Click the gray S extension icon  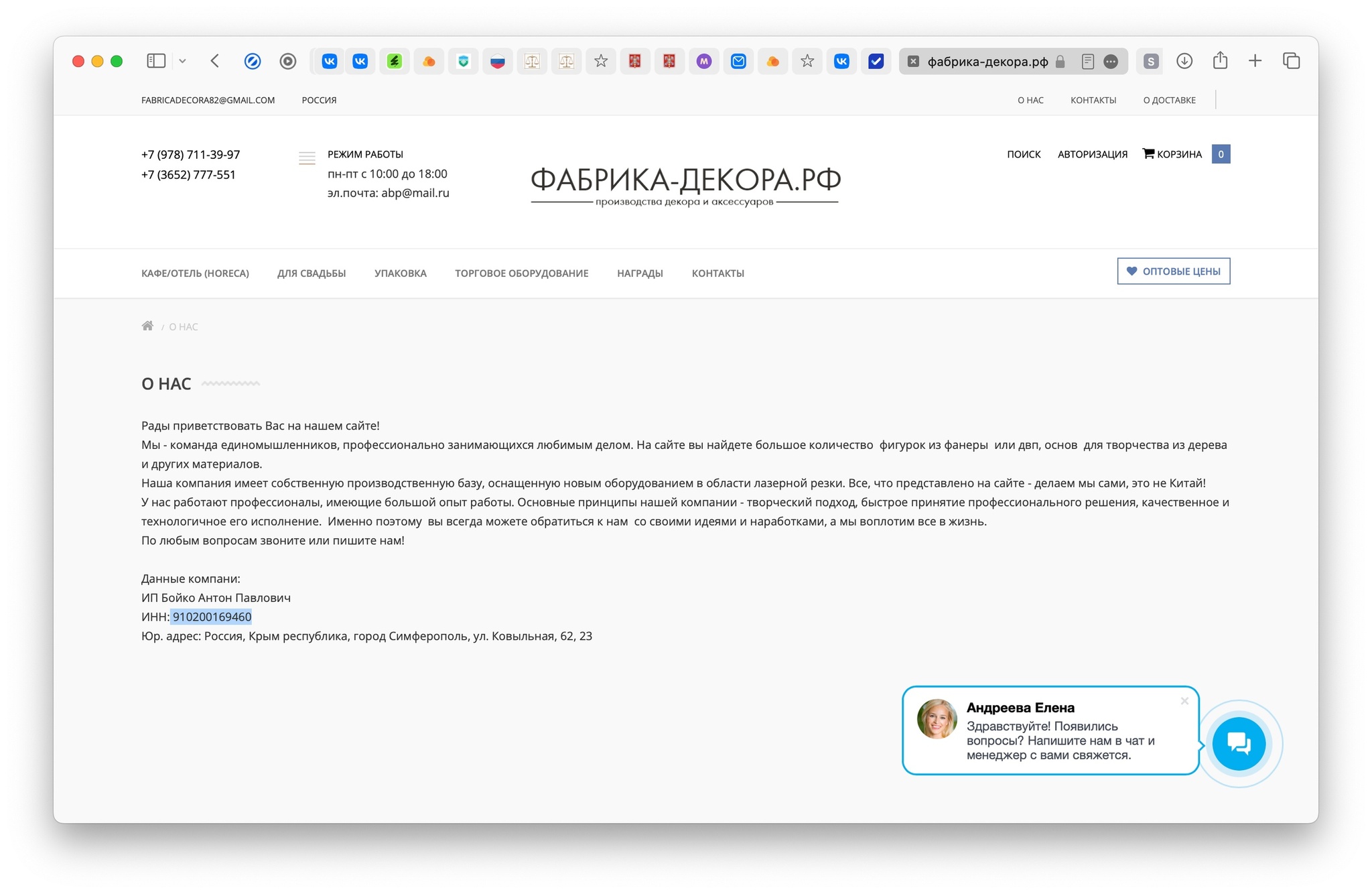point(1151,62)
